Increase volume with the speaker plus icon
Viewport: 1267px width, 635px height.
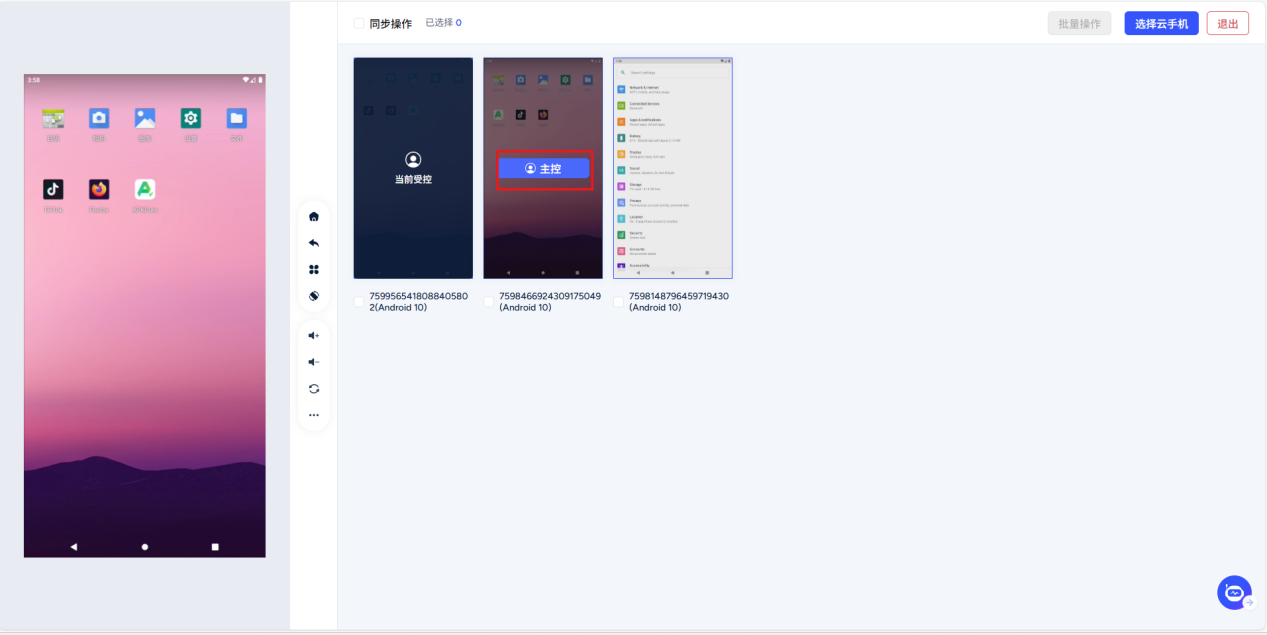tap(314, 336)
